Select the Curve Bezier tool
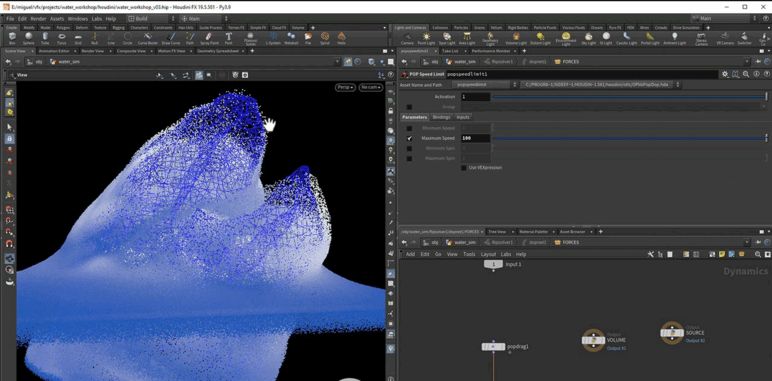The width and height of the screenshot is (772, 381). tap(148, 38)
